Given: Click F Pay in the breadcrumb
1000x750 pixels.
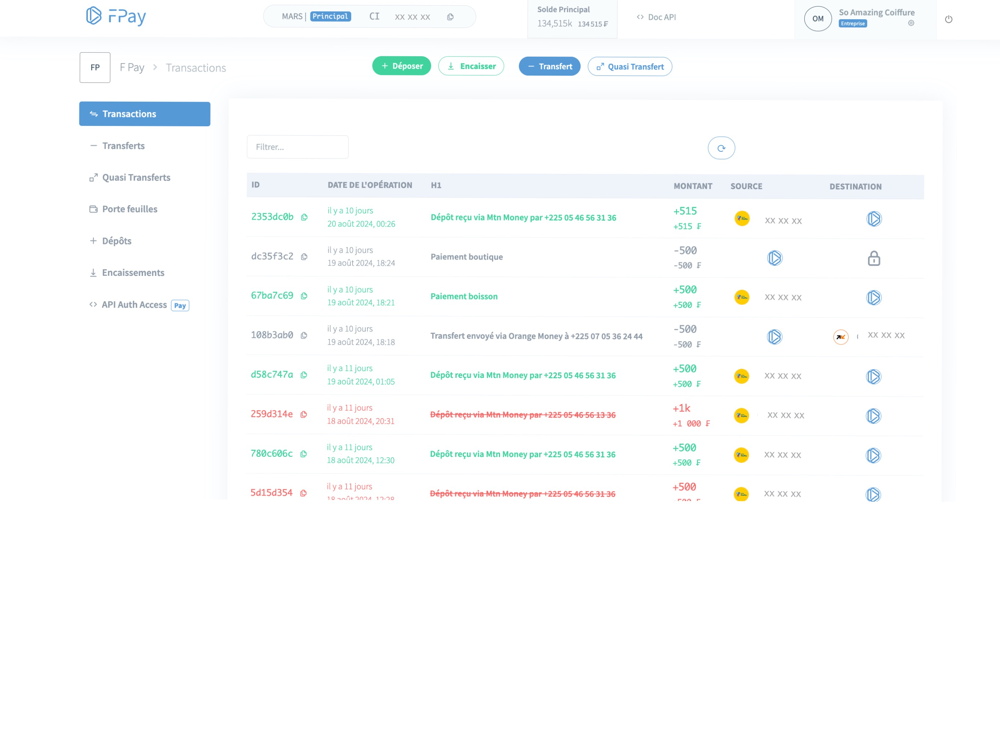Looking at the screenshot, I should [x=132, y=68].
